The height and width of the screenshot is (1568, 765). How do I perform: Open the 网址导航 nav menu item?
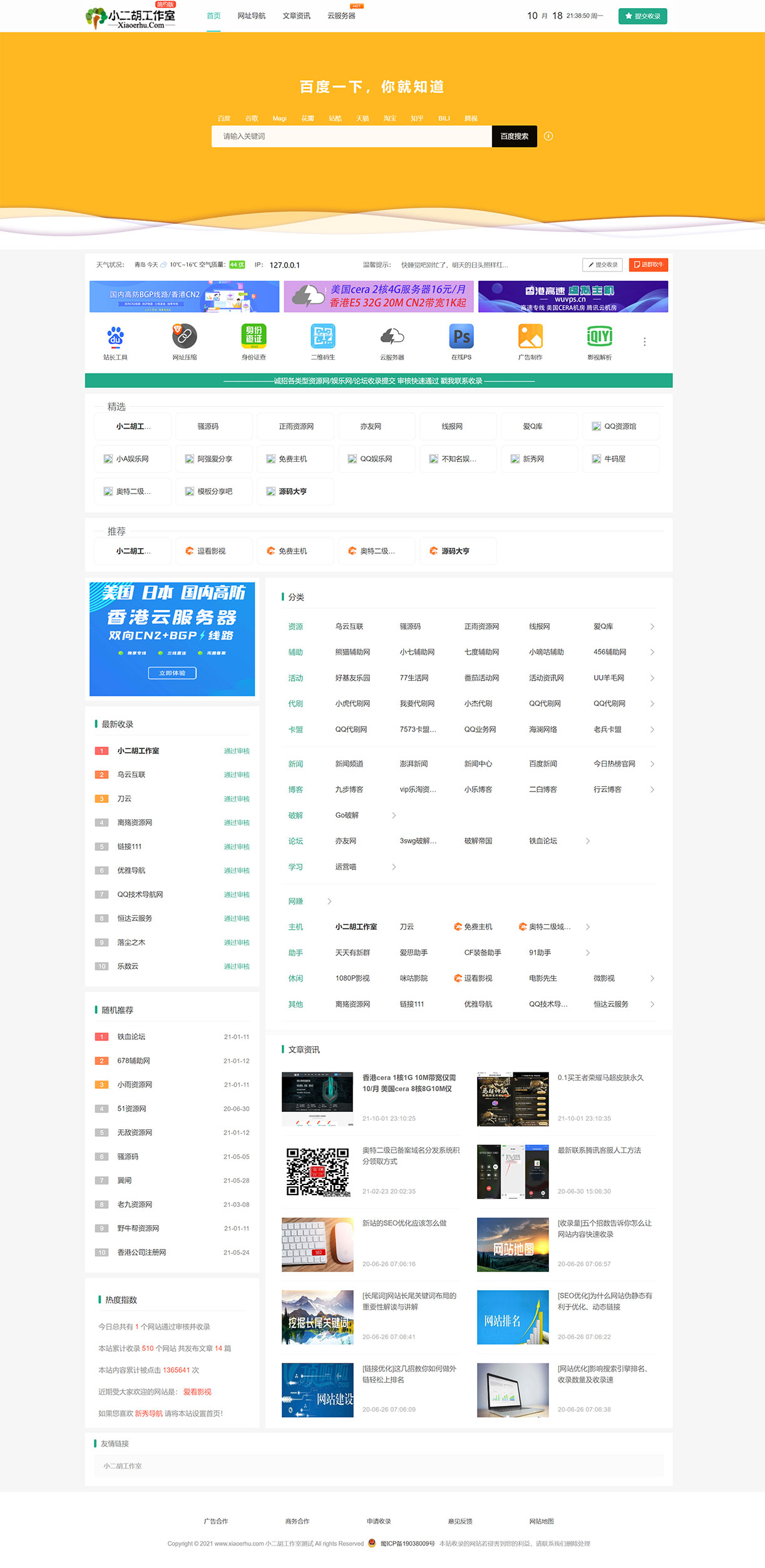pyautogui.click(x=252, y=16)
